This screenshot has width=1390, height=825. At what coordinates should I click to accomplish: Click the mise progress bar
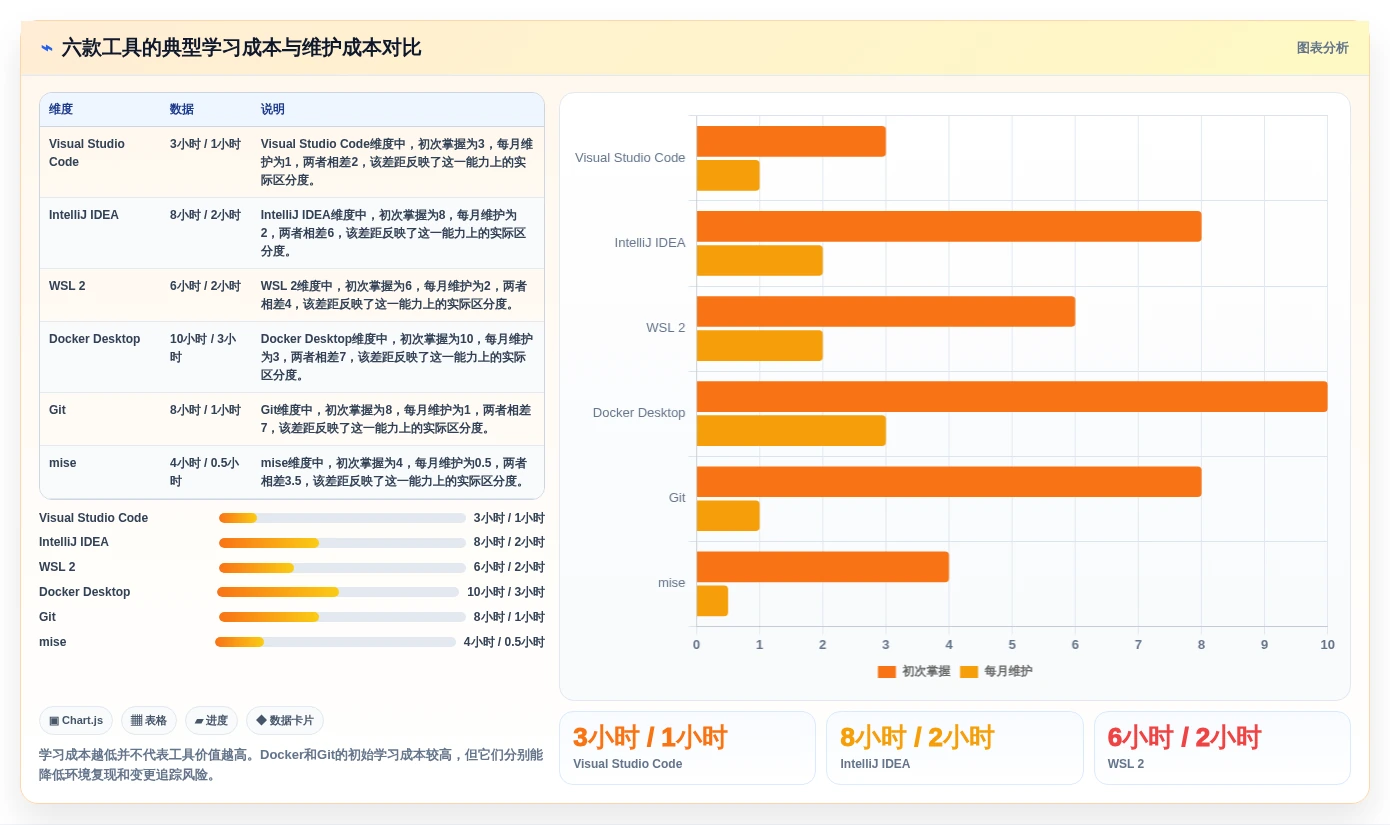coord(335,642)
